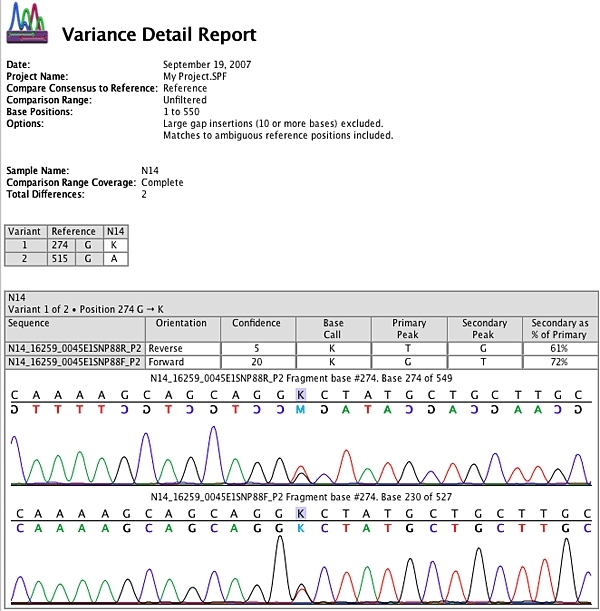Click the 'Unfiltered' comparison range value

[185, 100]
